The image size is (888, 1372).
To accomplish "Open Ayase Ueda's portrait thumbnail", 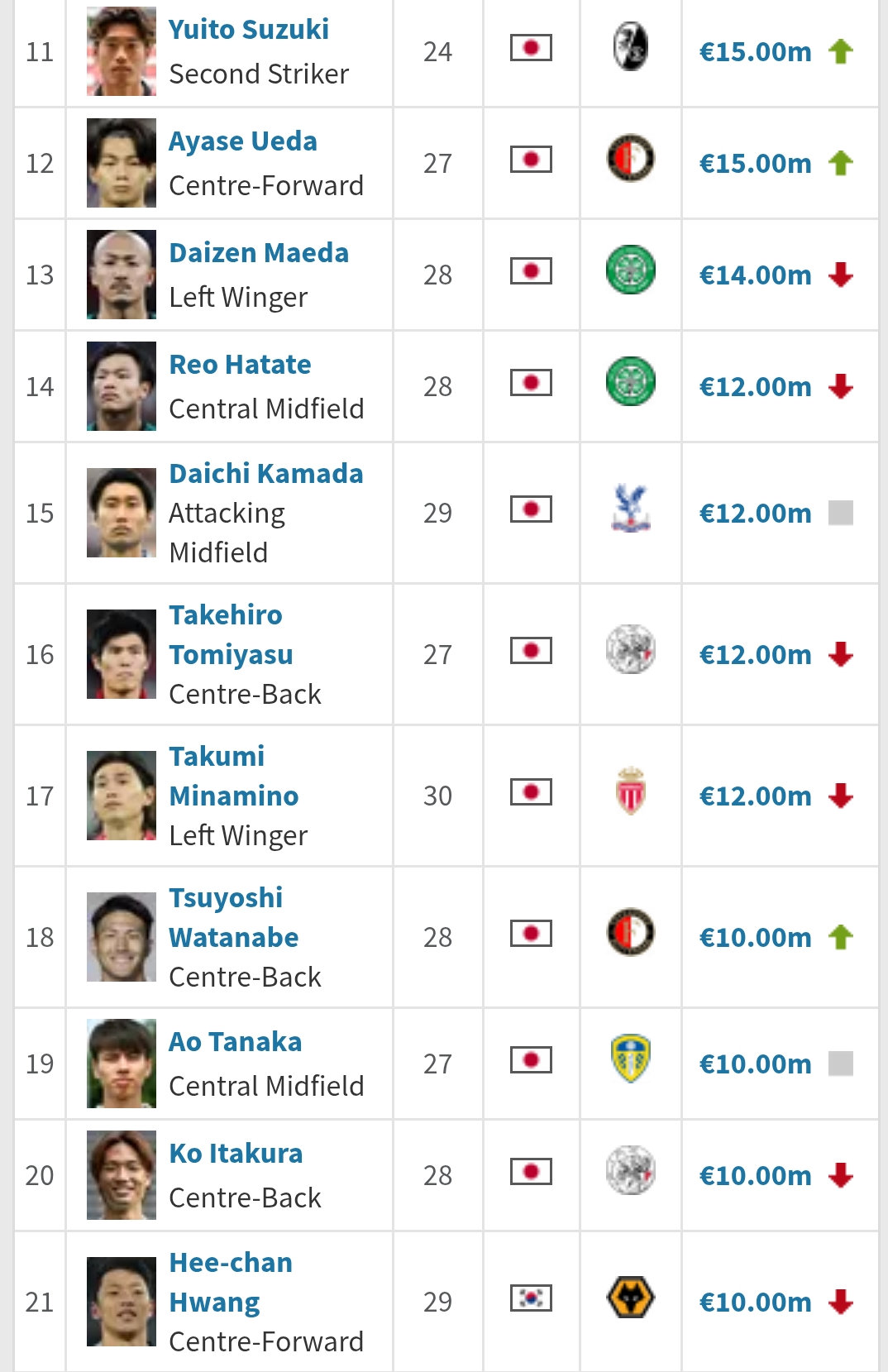I will 122,163.
